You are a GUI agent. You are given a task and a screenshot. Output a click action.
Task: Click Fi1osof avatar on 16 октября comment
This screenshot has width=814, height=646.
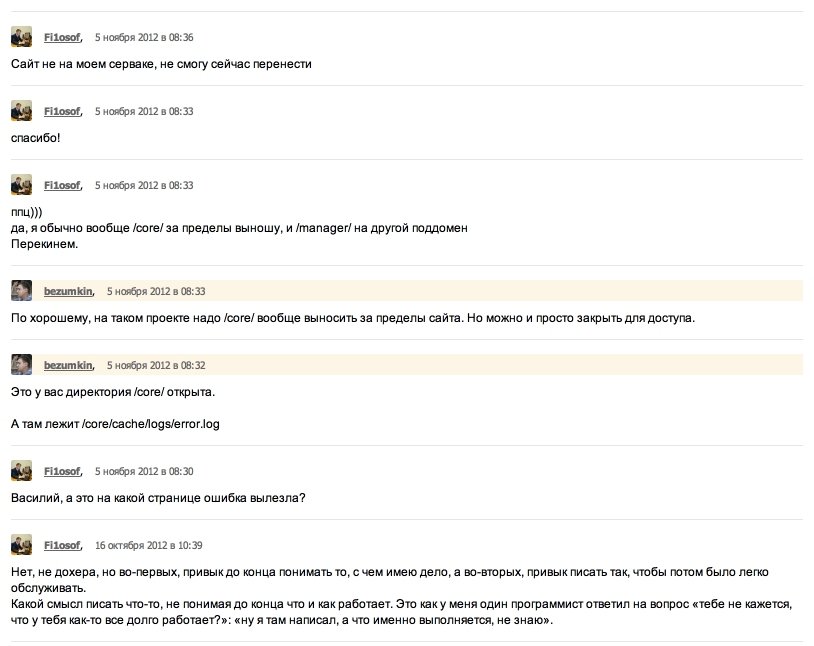coord(21,545)
